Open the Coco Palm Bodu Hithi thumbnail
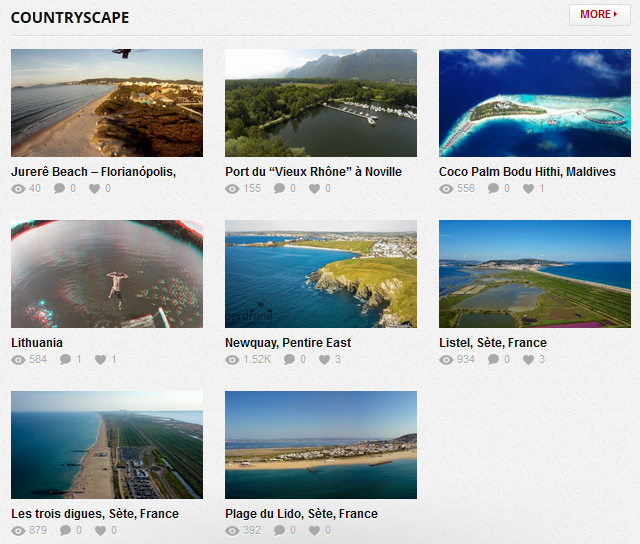 [535, 103]
